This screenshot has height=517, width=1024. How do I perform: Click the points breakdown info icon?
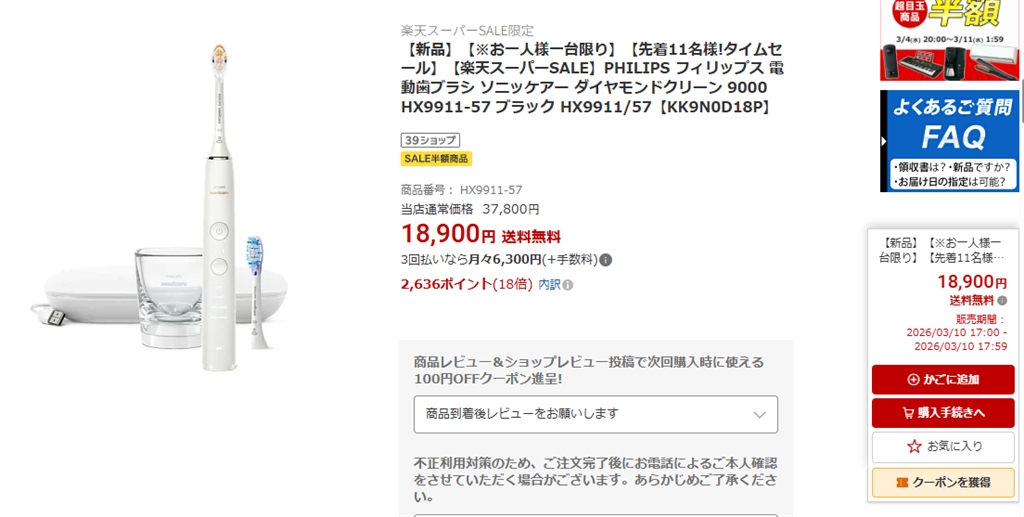(x=568, y=285)
